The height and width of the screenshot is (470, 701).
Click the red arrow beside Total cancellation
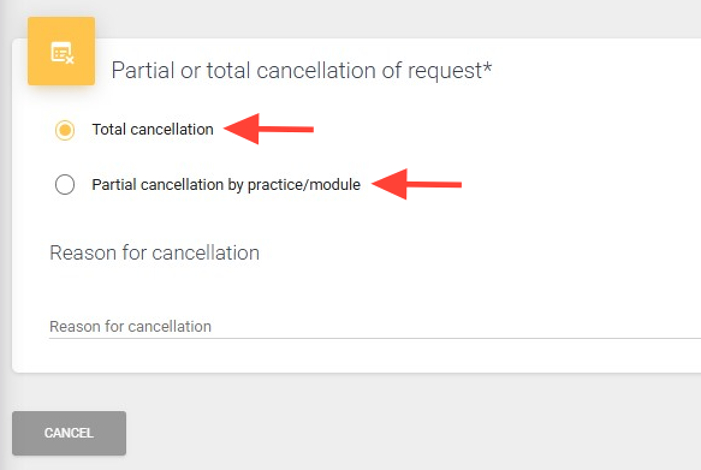[268, 128]
